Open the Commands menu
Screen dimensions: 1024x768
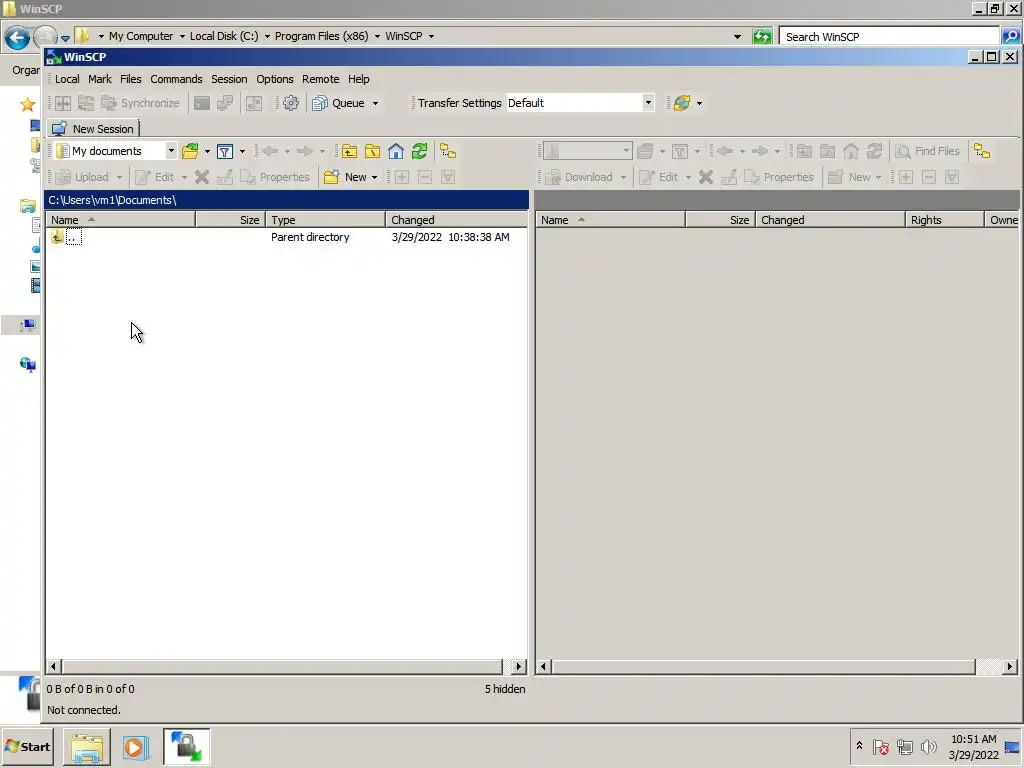[x=176, y=79]
